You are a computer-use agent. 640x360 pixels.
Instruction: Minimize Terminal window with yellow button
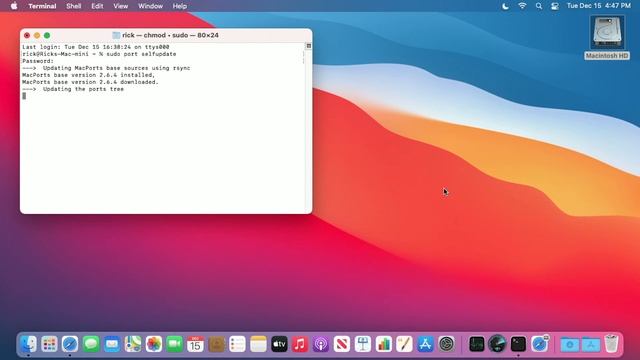tap(37, 36)
